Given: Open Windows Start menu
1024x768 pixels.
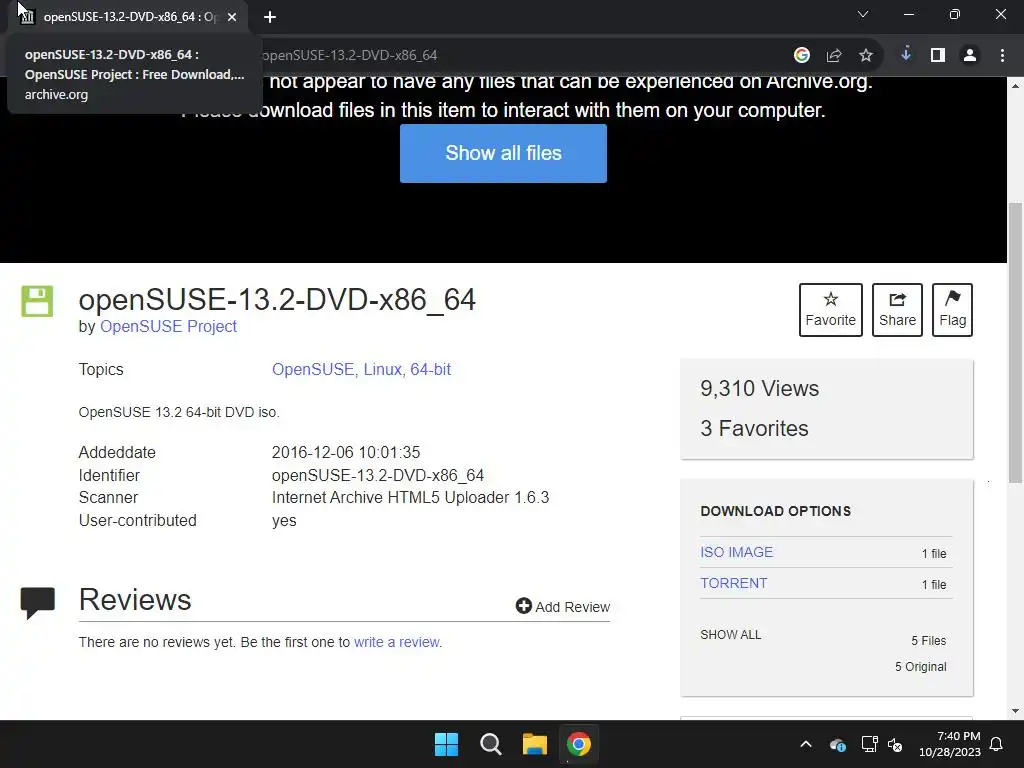Looking at the screenshot, I should [x=447, y=744].
